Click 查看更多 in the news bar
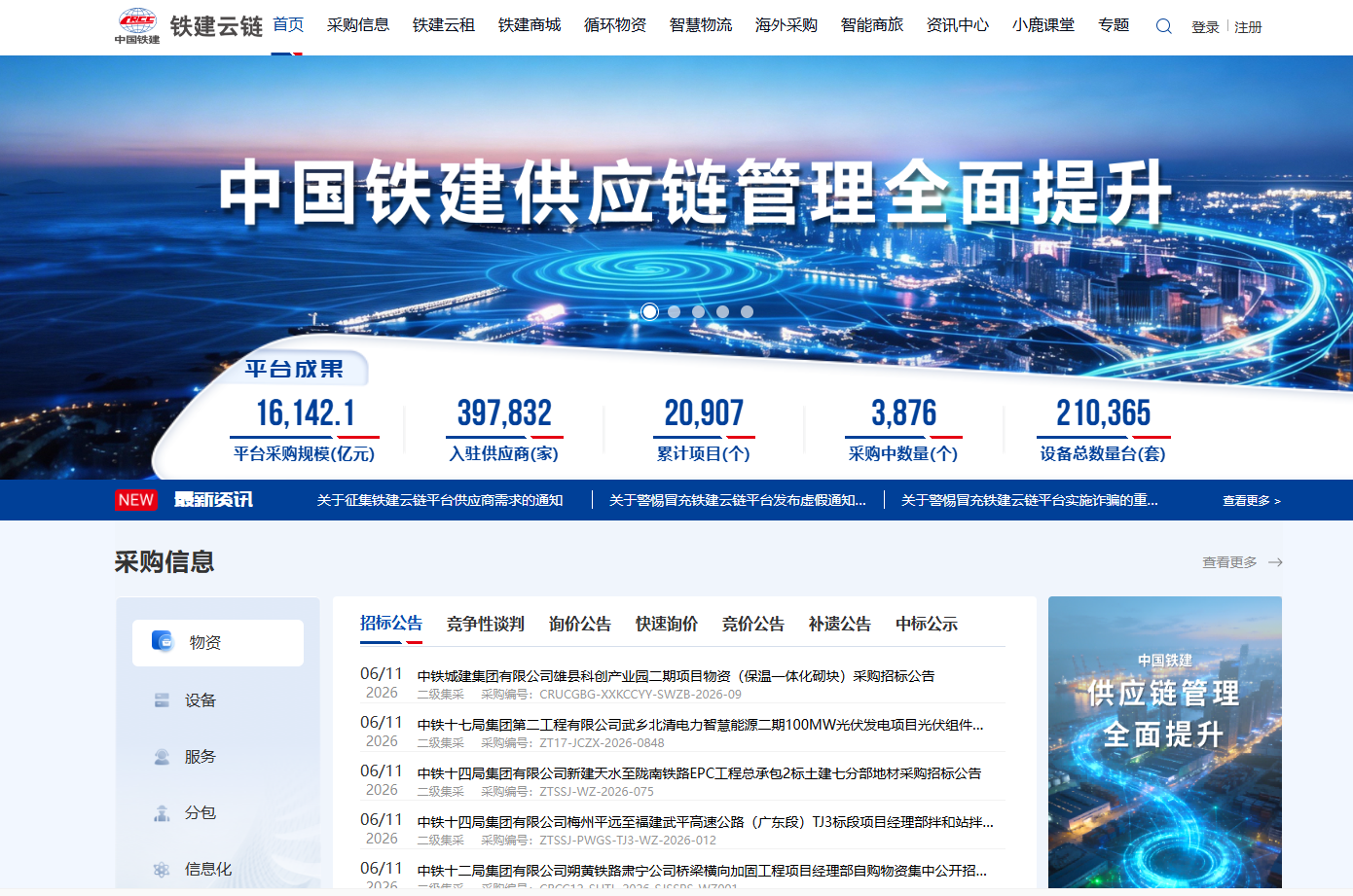 point(1252,501)
